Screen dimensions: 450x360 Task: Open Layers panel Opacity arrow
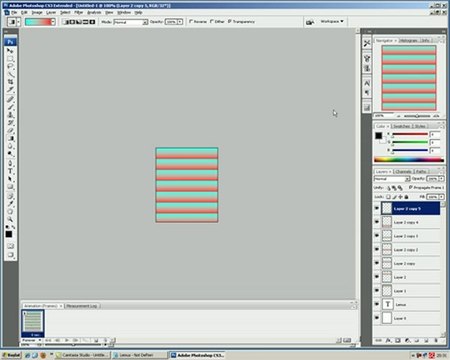441,179
